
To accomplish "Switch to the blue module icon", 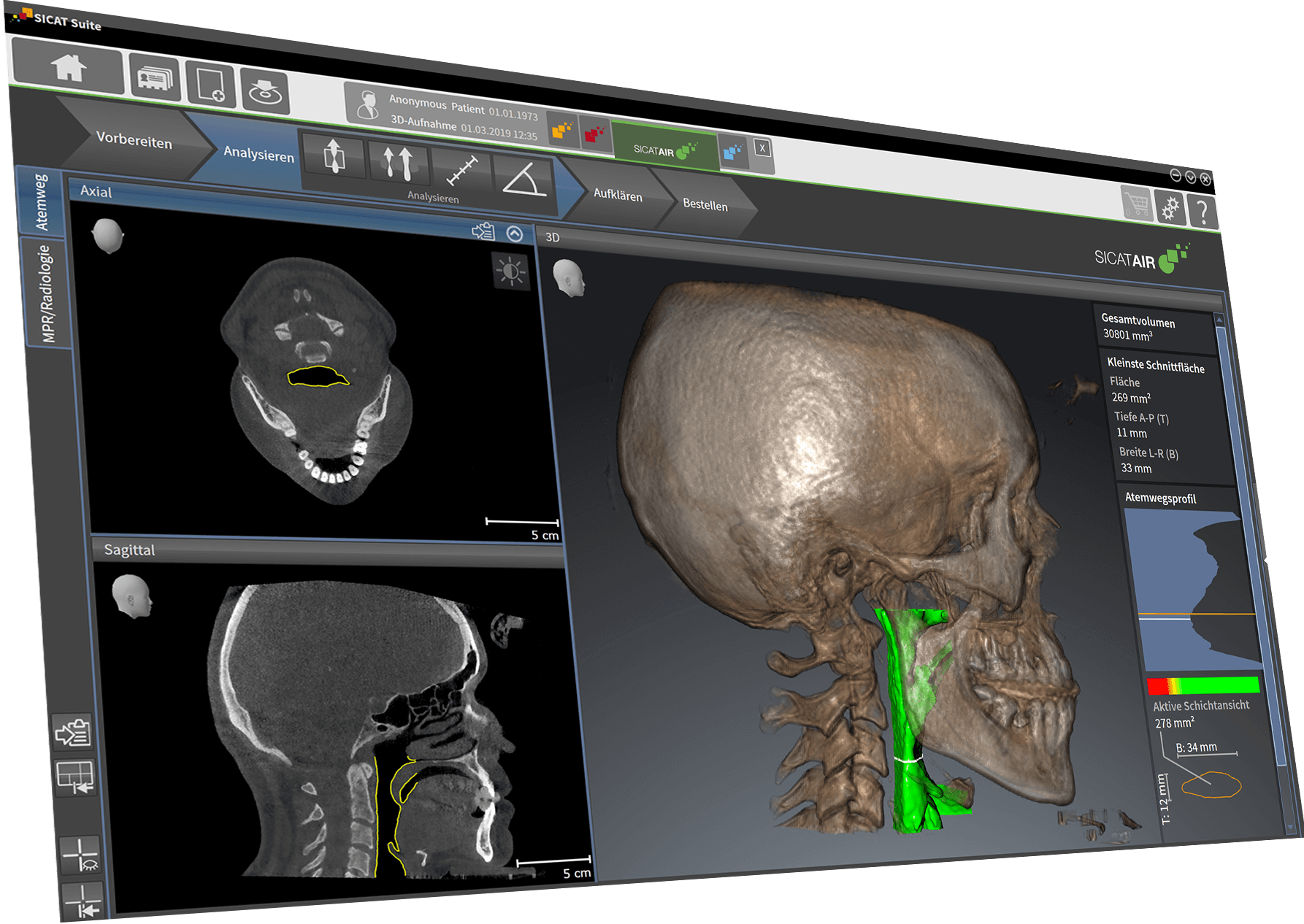I will 732,153.
